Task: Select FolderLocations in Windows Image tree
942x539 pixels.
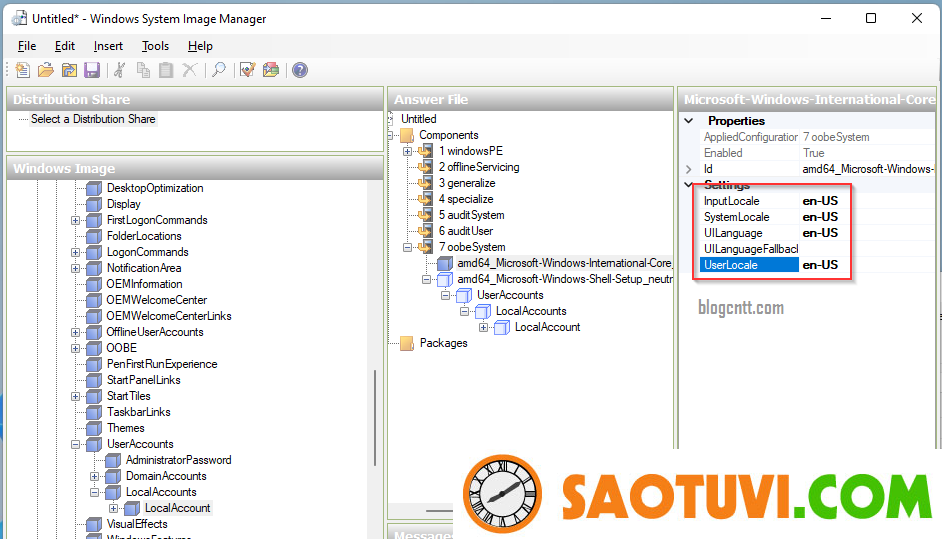Action: click(x=144, y=236)
